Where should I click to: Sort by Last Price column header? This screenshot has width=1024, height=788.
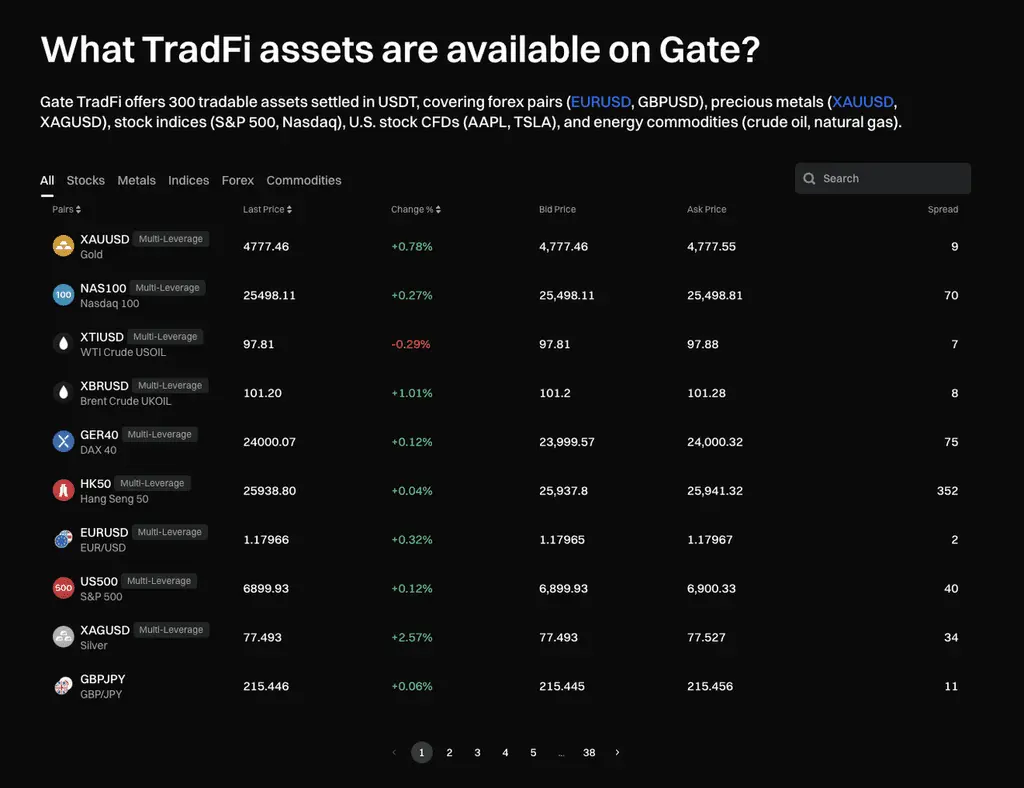coord(267,210)
